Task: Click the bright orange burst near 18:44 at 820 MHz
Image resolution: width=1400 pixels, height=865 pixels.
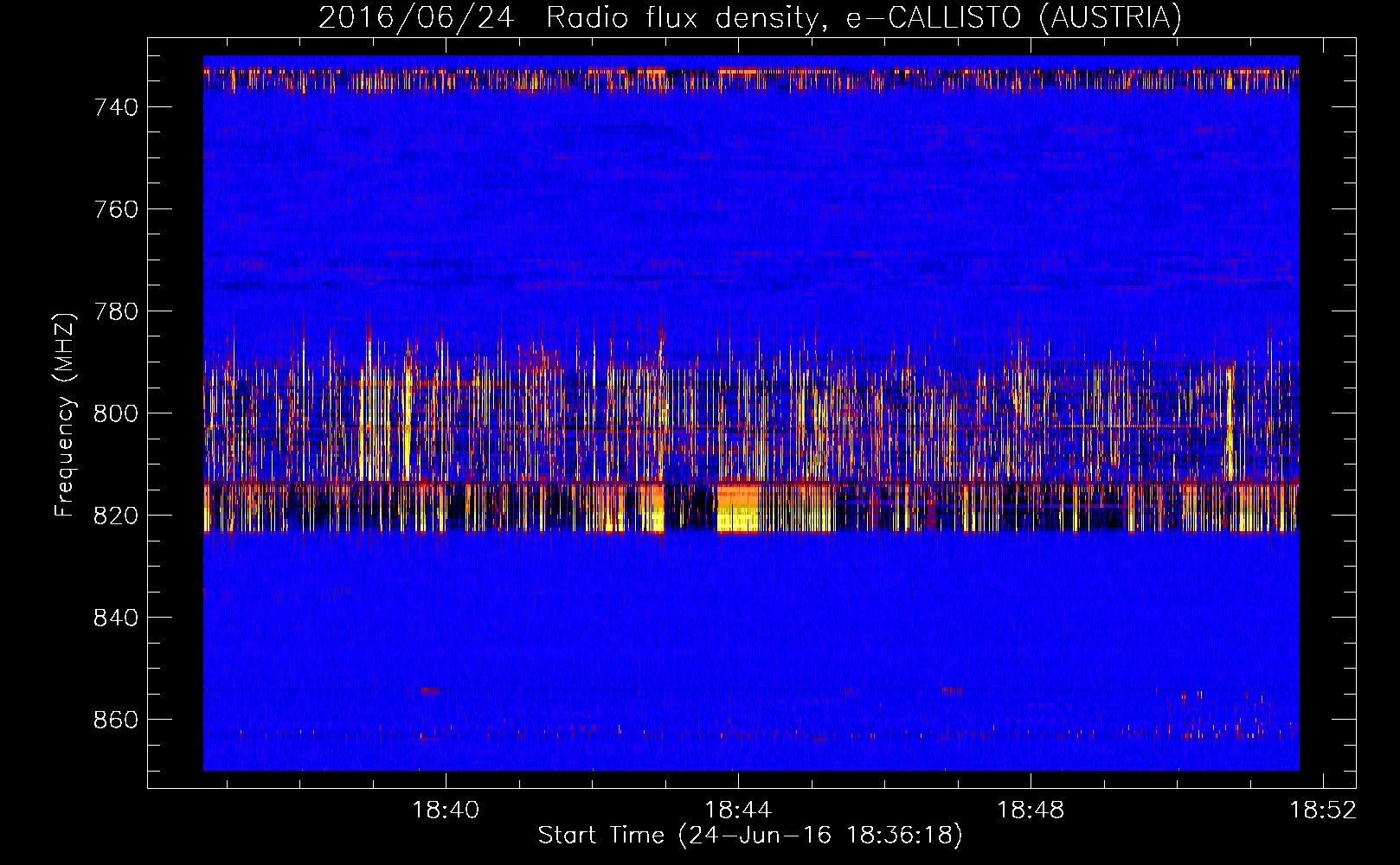Action: [737, 508]
